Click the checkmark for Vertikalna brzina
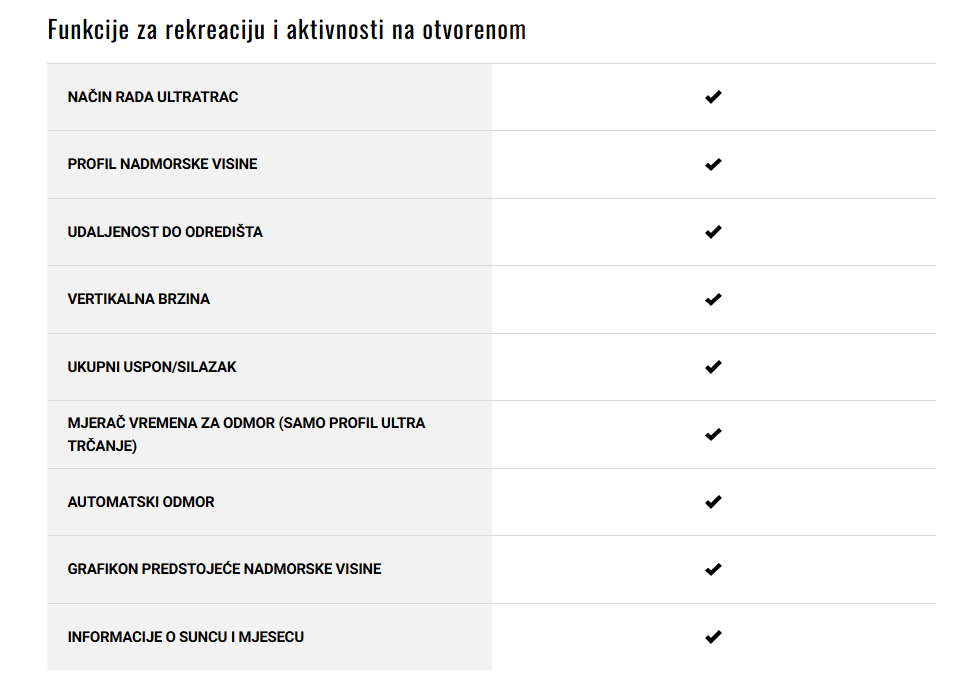 pos(713,299)
